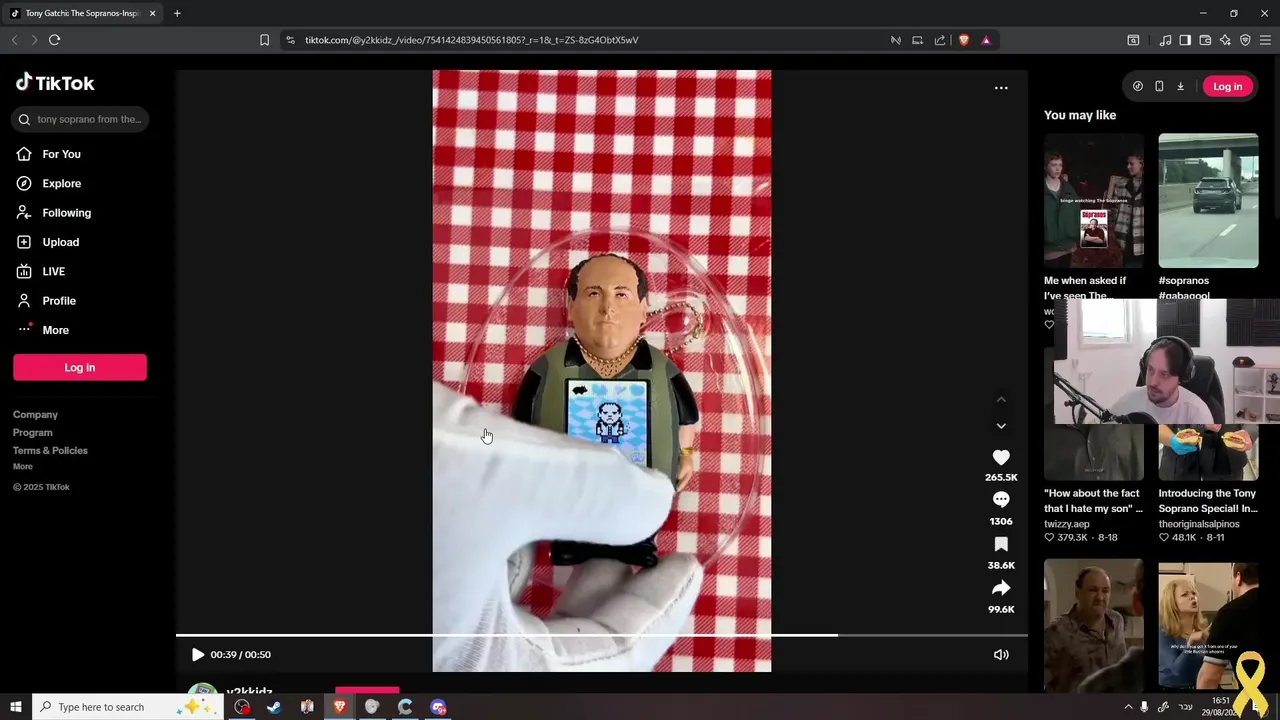The height and width of the screenshot is (720, 1280).
Task: Share the video via arrow icon
Action: 1001,588
